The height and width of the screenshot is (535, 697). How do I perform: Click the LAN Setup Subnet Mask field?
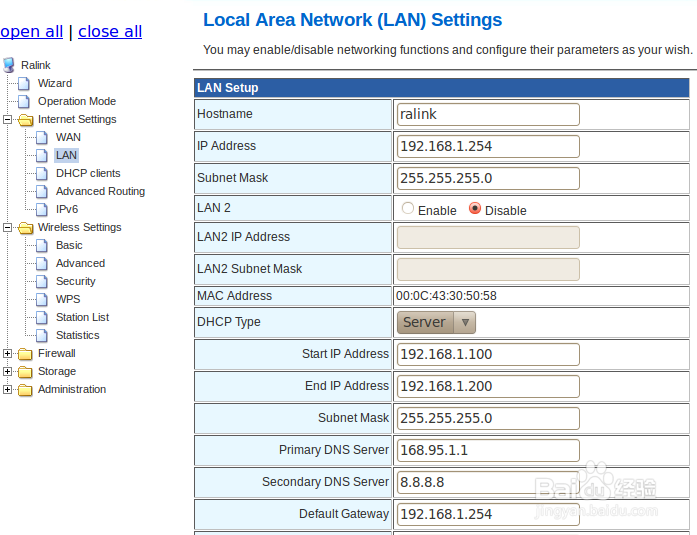(x=488, y=179)
